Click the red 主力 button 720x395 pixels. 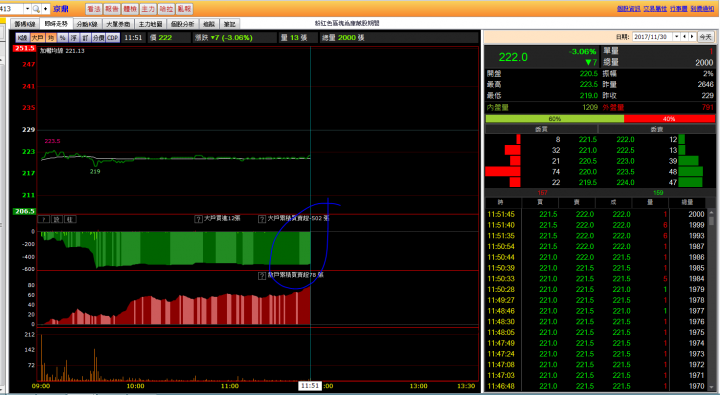click(148, 9)
